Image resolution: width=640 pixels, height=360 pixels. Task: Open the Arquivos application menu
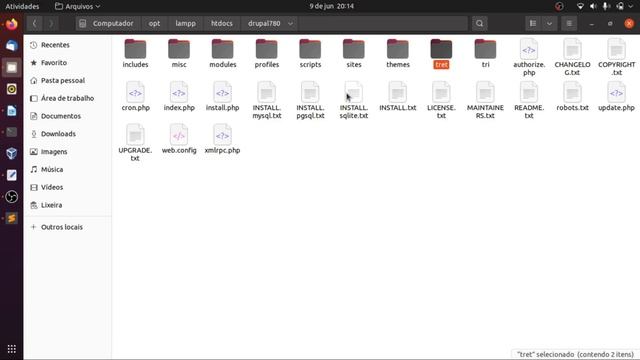pyautogui.click(x=78, y=6)
